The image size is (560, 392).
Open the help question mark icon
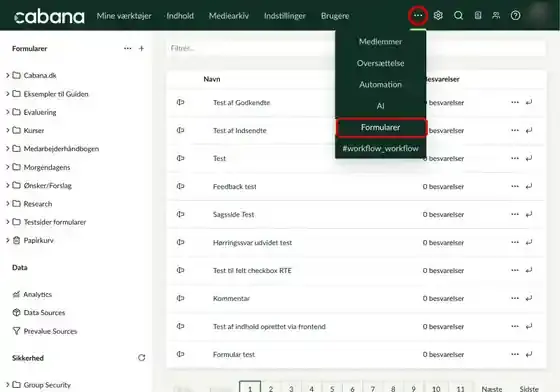(x=515, y=16)
